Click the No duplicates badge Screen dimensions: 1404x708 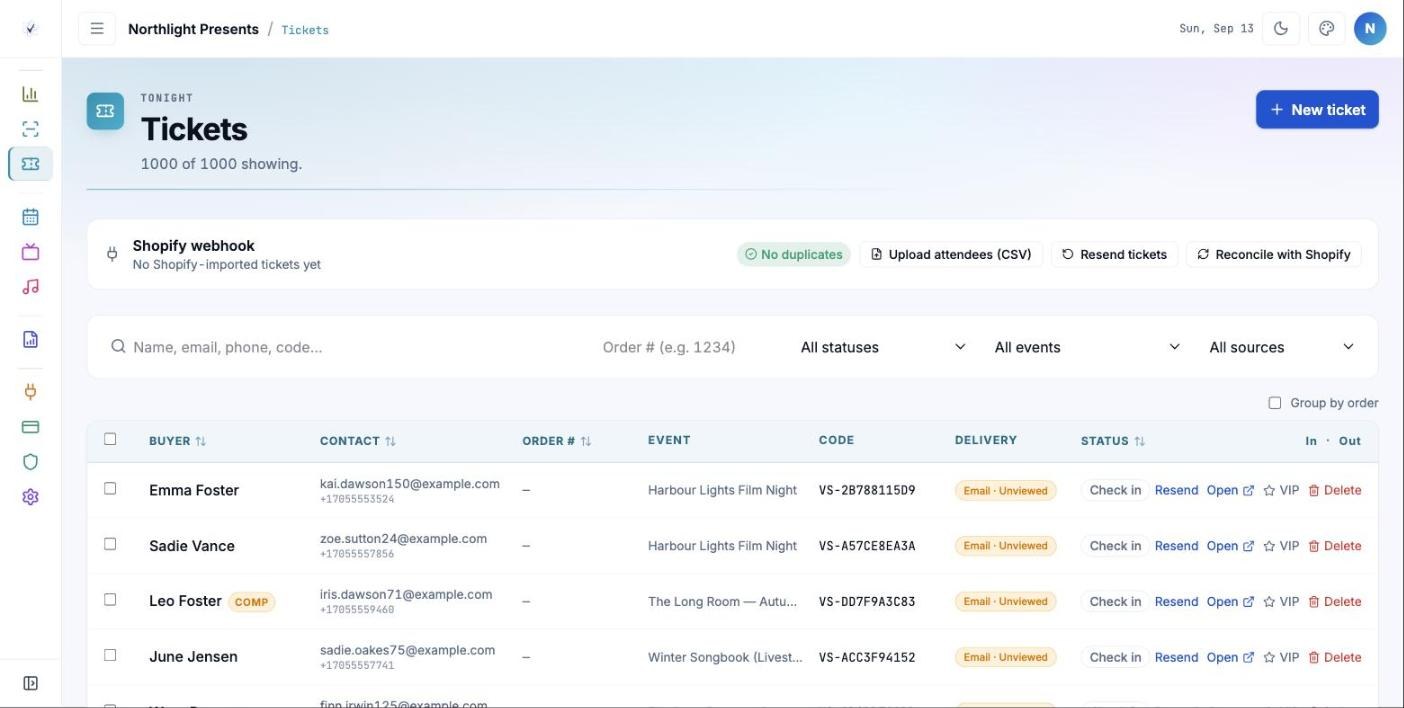click(794, 254)
